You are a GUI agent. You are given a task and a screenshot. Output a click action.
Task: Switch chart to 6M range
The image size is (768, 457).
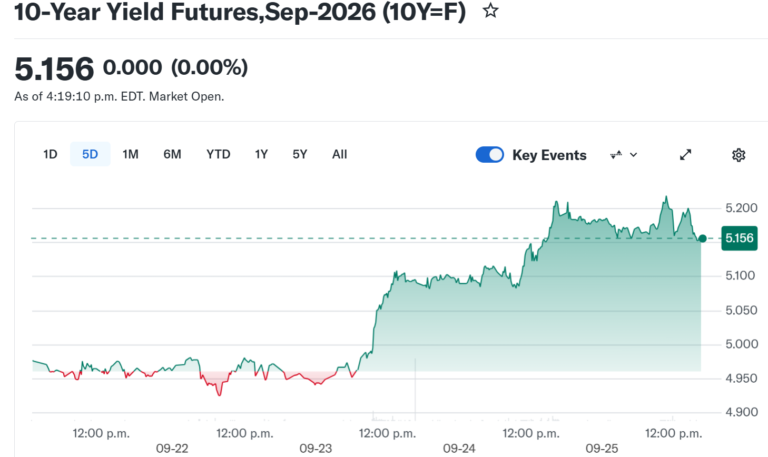point(172,154)
